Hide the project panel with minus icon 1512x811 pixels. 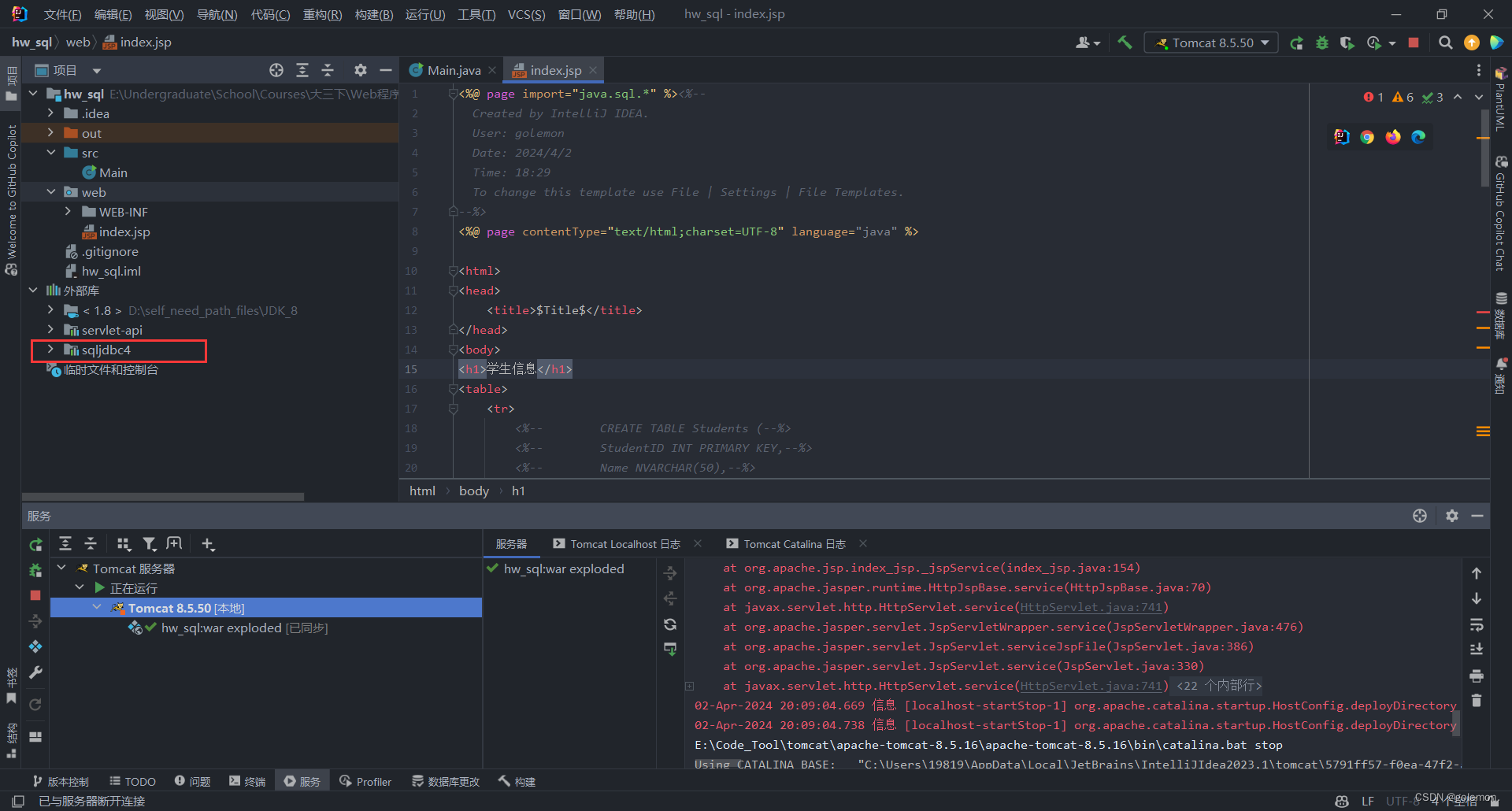click(x=386, y=70)
